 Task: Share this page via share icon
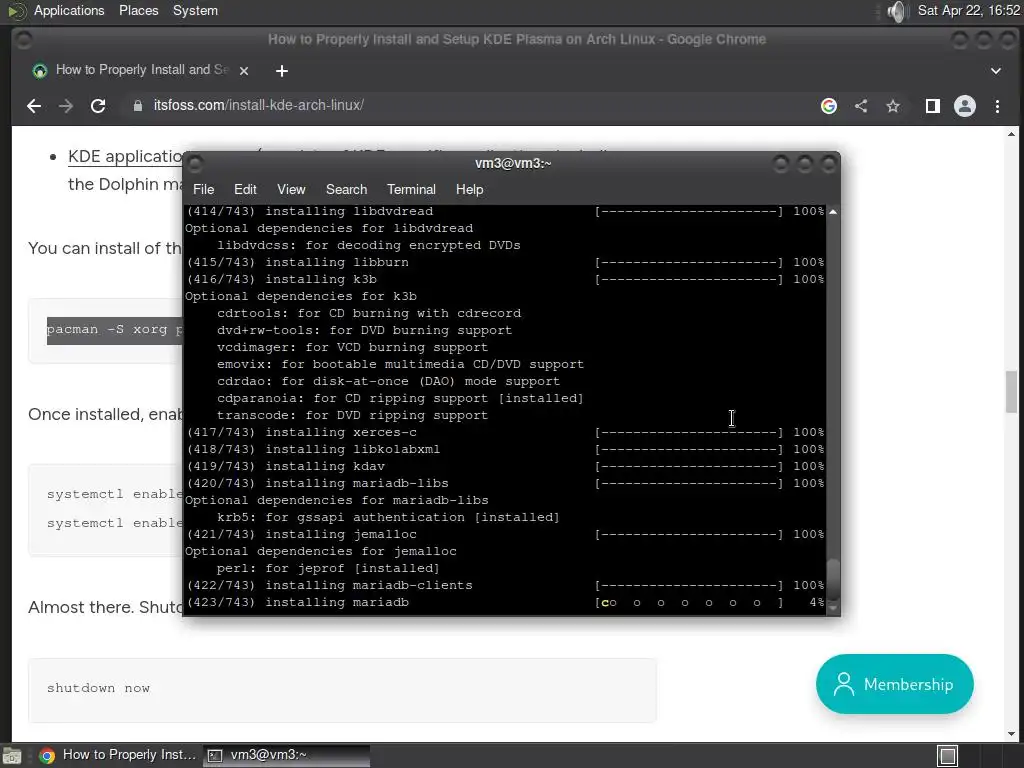tap(861, 106)
